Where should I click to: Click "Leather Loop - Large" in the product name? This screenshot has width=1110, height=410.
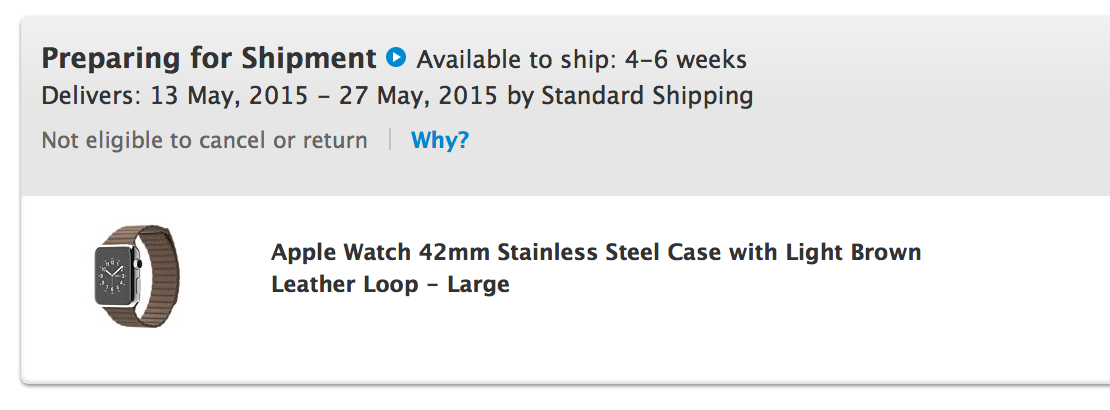pyautogui.click(x=390, y=284)
